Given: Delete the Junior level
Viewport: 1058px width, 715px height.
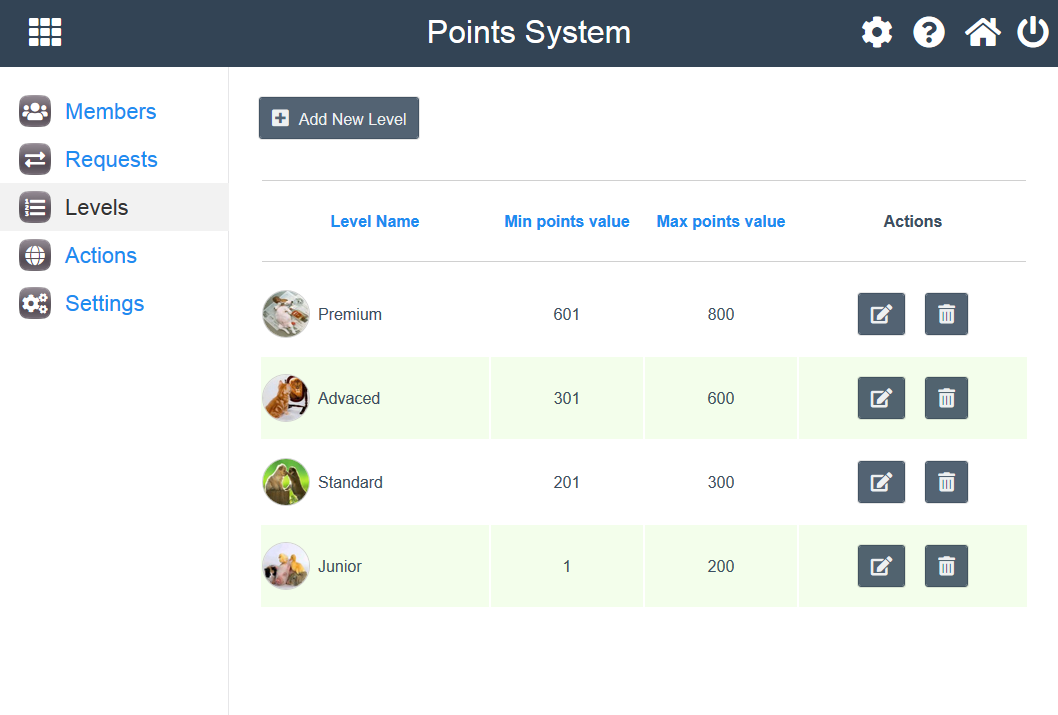Looking at the screenshot, I should (946, 566).
